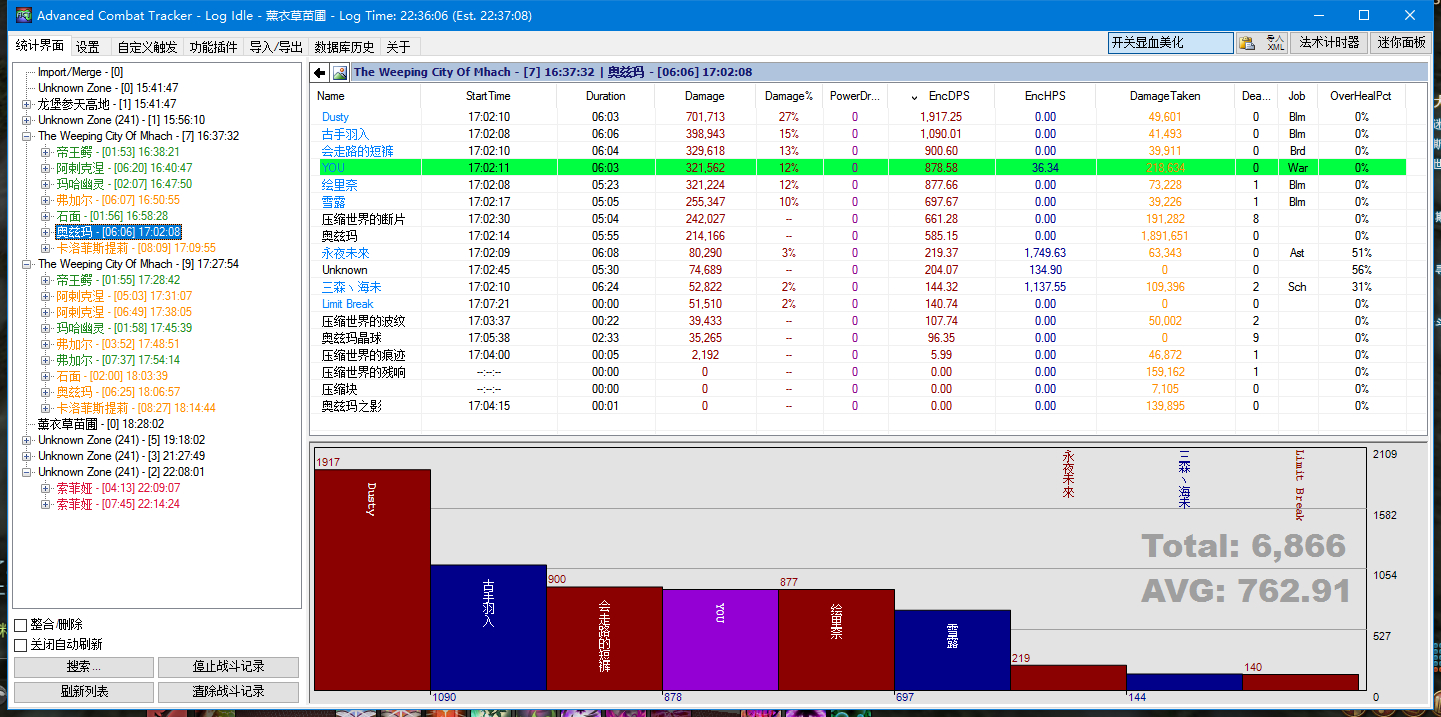Viewport: 1441px width, 717px height.
Task: Enable the 关闭自动刷新 checkbox
Action: click(x=21, y=645)
